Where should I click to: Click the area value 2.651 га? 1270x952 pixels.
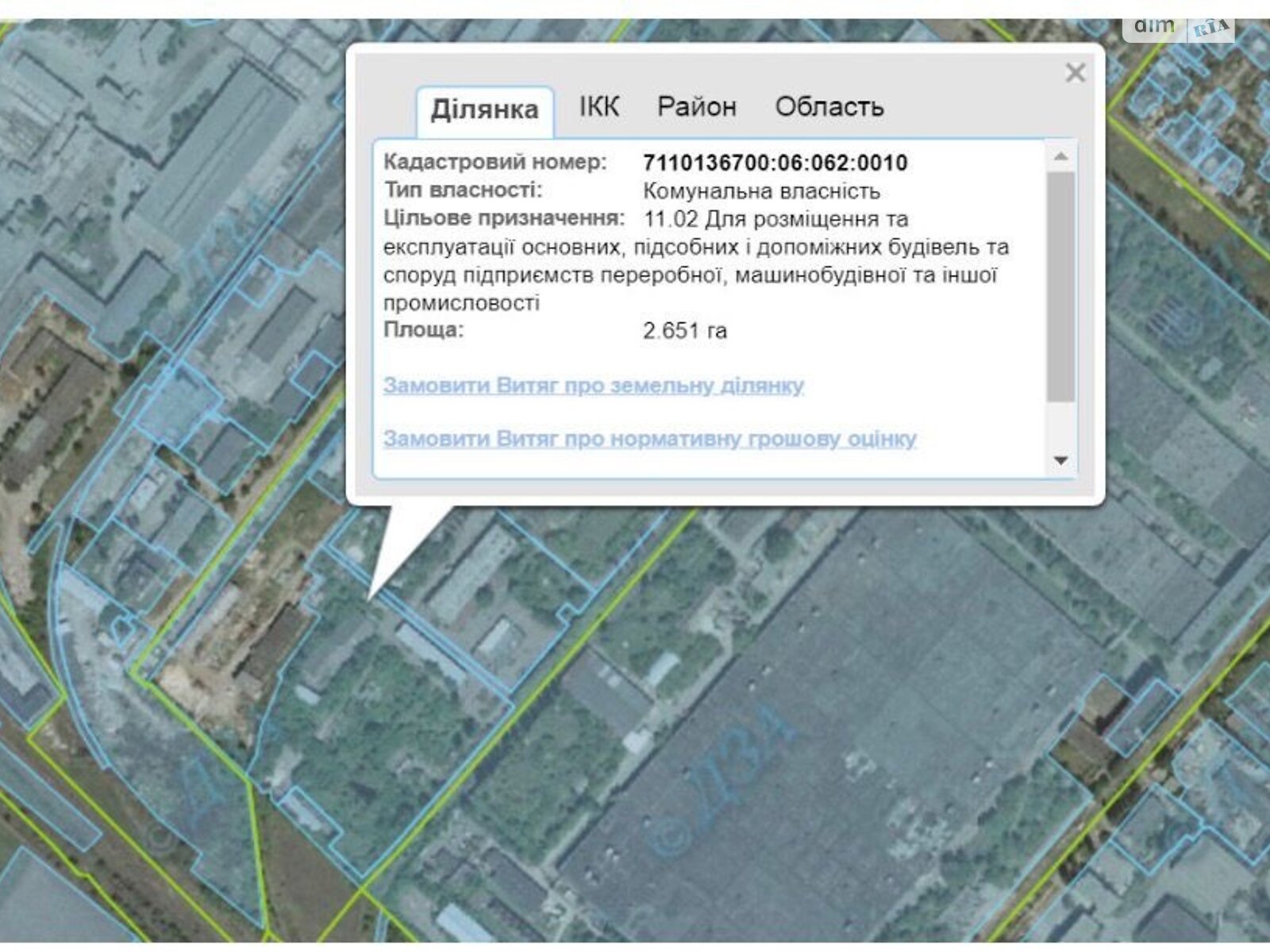tap(684, 331)
